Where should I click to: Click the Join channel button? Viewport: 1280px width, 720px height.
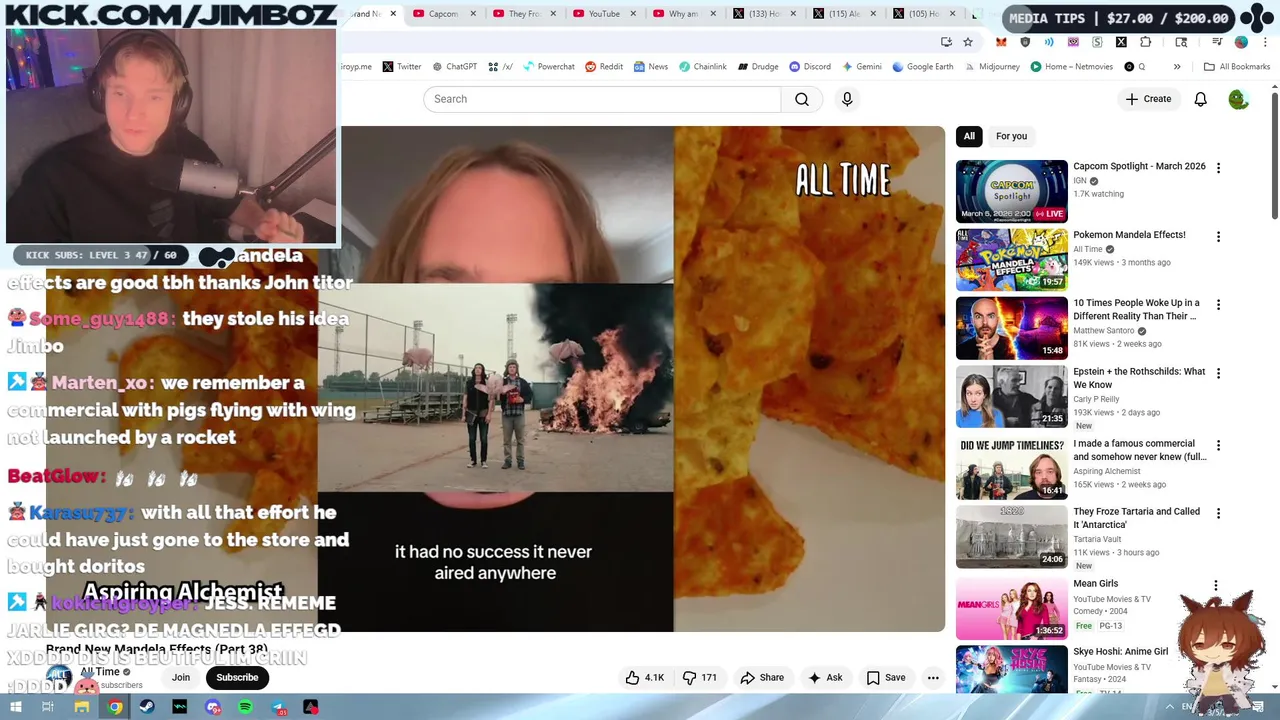[181, 677]
